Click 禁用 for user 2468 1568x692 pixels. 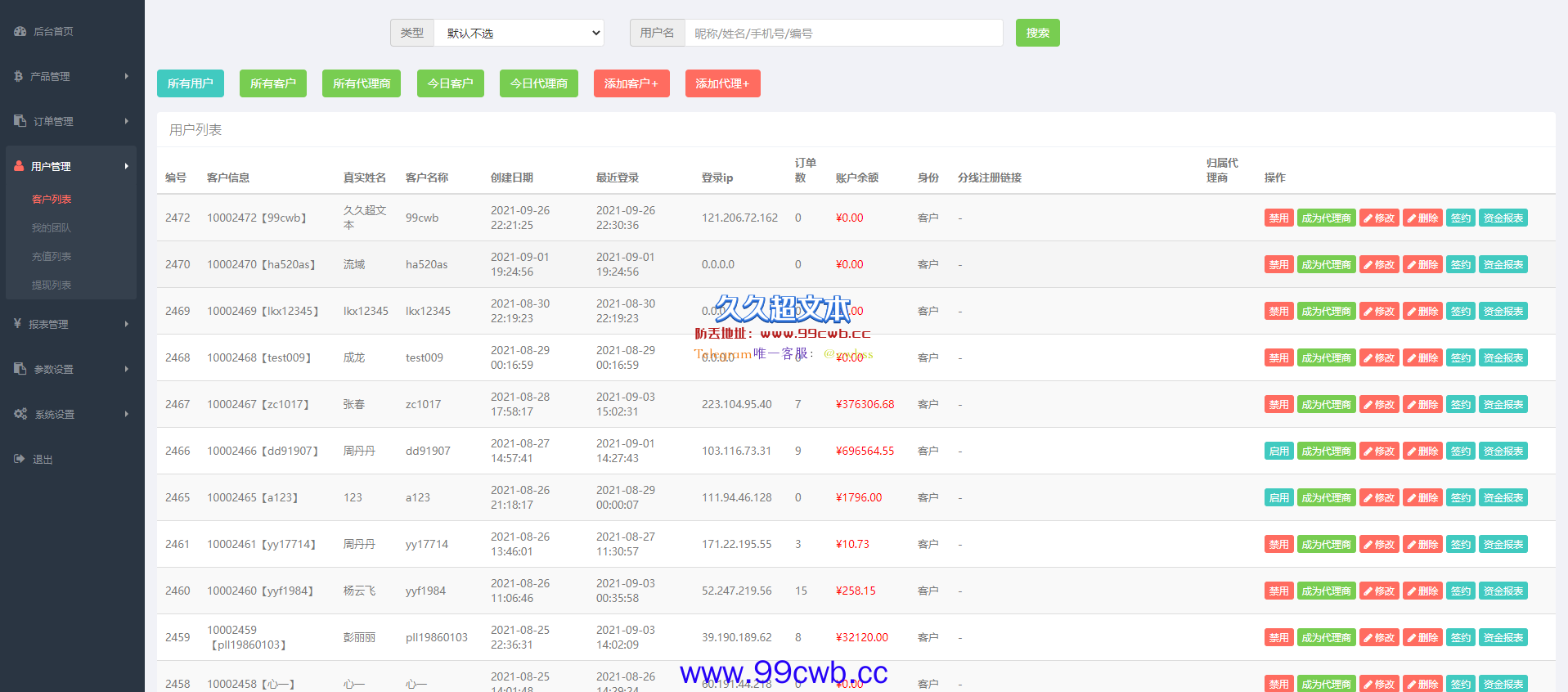pos(1279,357)
